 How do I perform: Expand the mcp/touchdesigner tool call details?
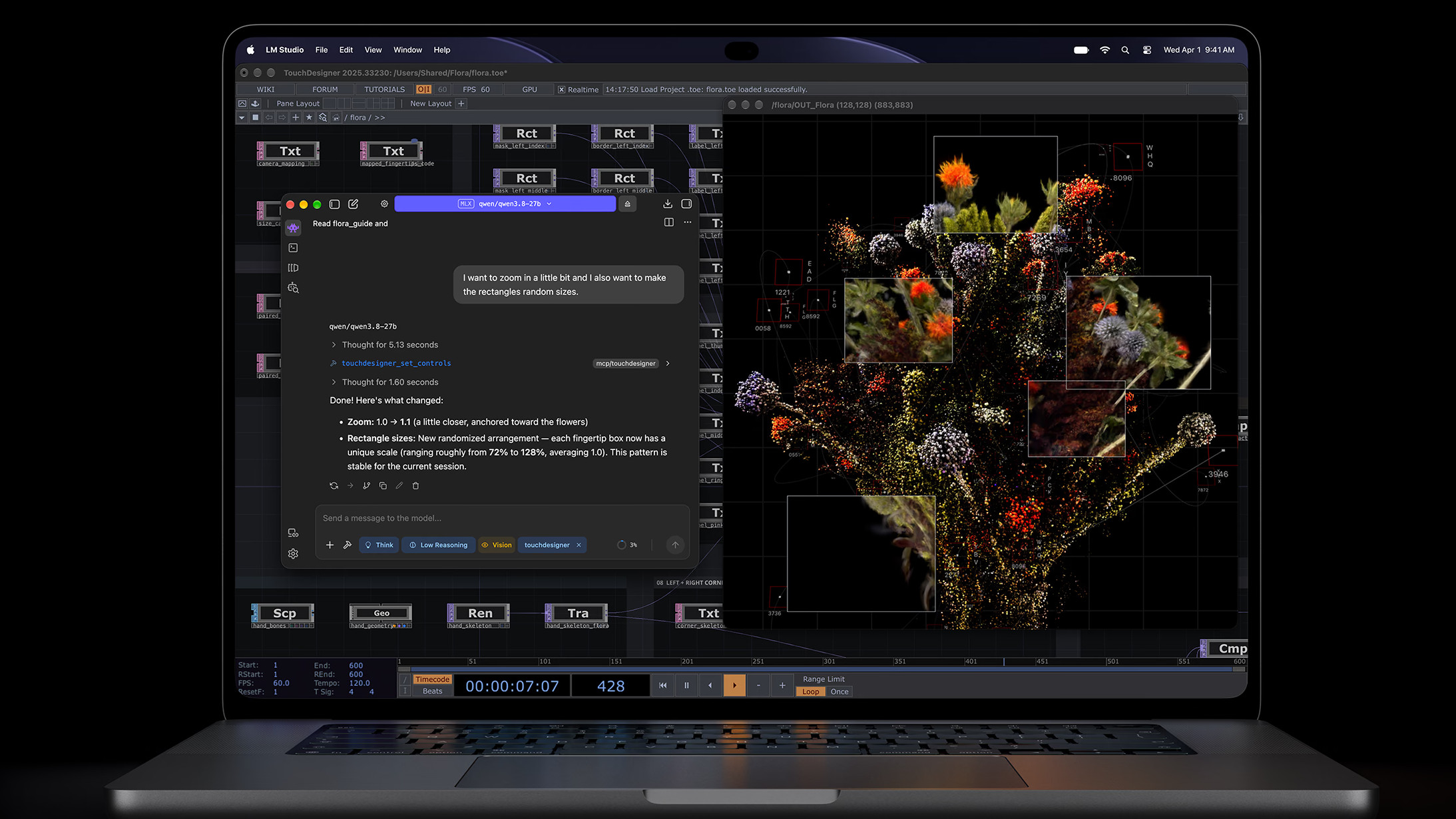click(668, 364)
